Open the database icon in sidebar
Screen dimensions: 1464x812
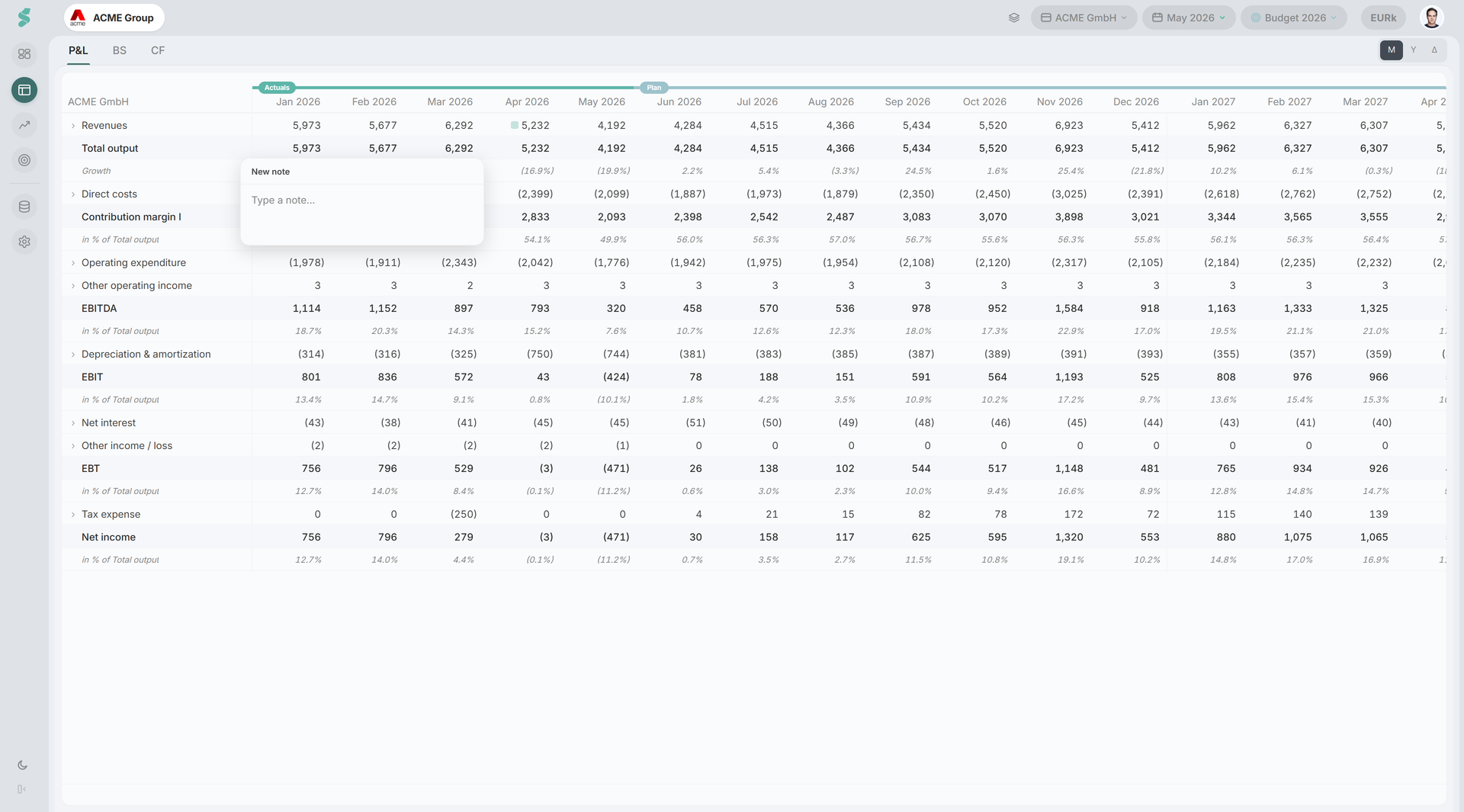coord(24,207)
